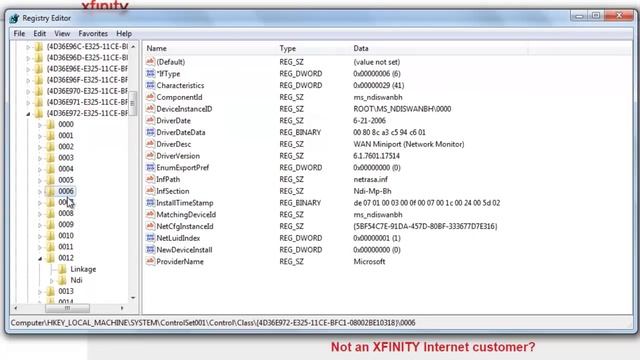Click the string icon beside (Default)

(151, 62)
